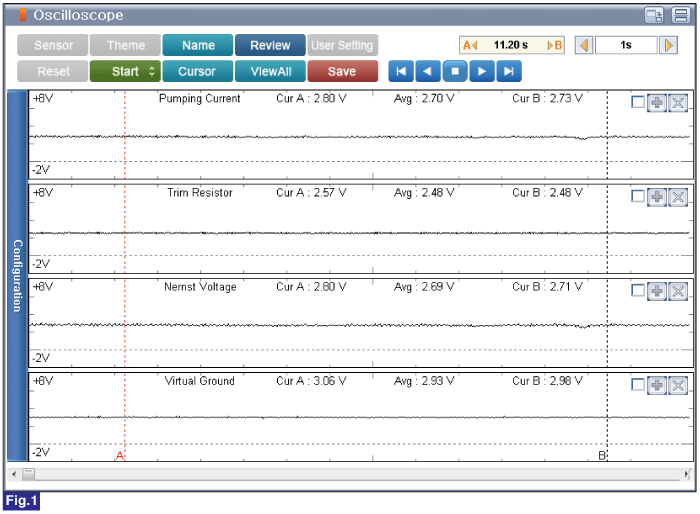The width and height of the screenshot is (700, 514).
Task: Click the Name button
Action: [x=198, y=45]
